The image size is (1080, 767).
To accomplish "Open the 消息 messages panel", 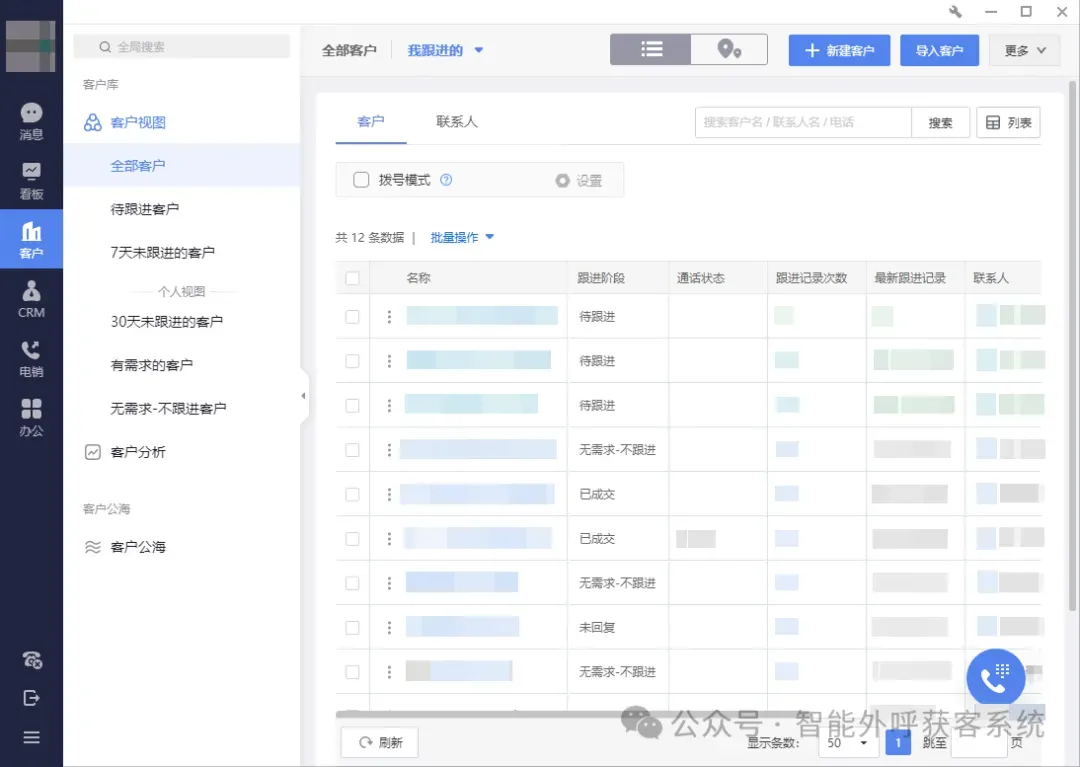I will tap(31, 120).
